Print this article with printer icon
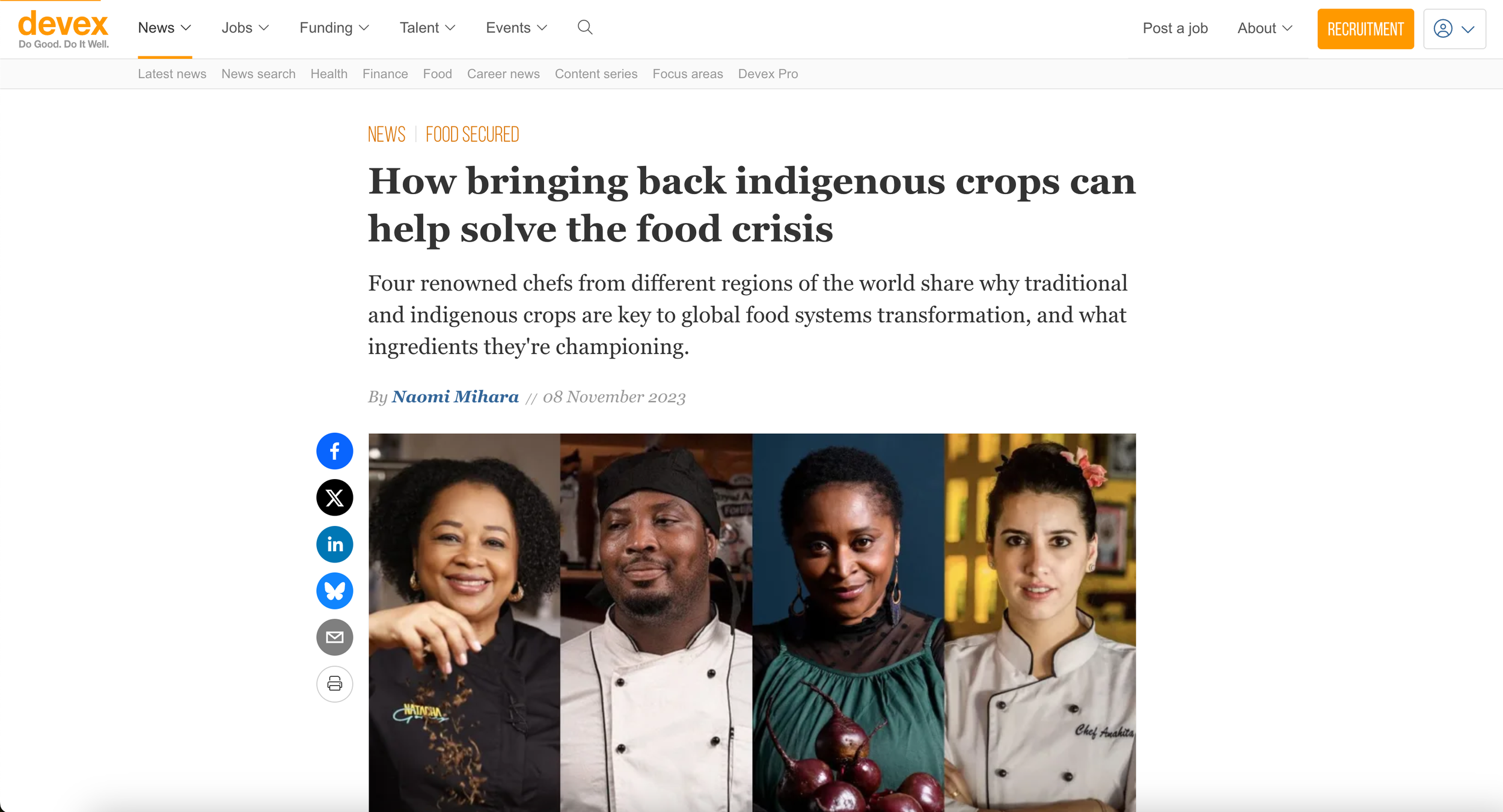 pos(334,684)
